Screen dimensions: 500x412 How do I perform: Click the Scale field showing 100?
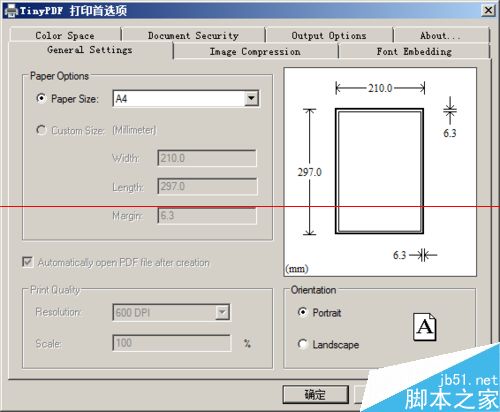coord(171,343)
